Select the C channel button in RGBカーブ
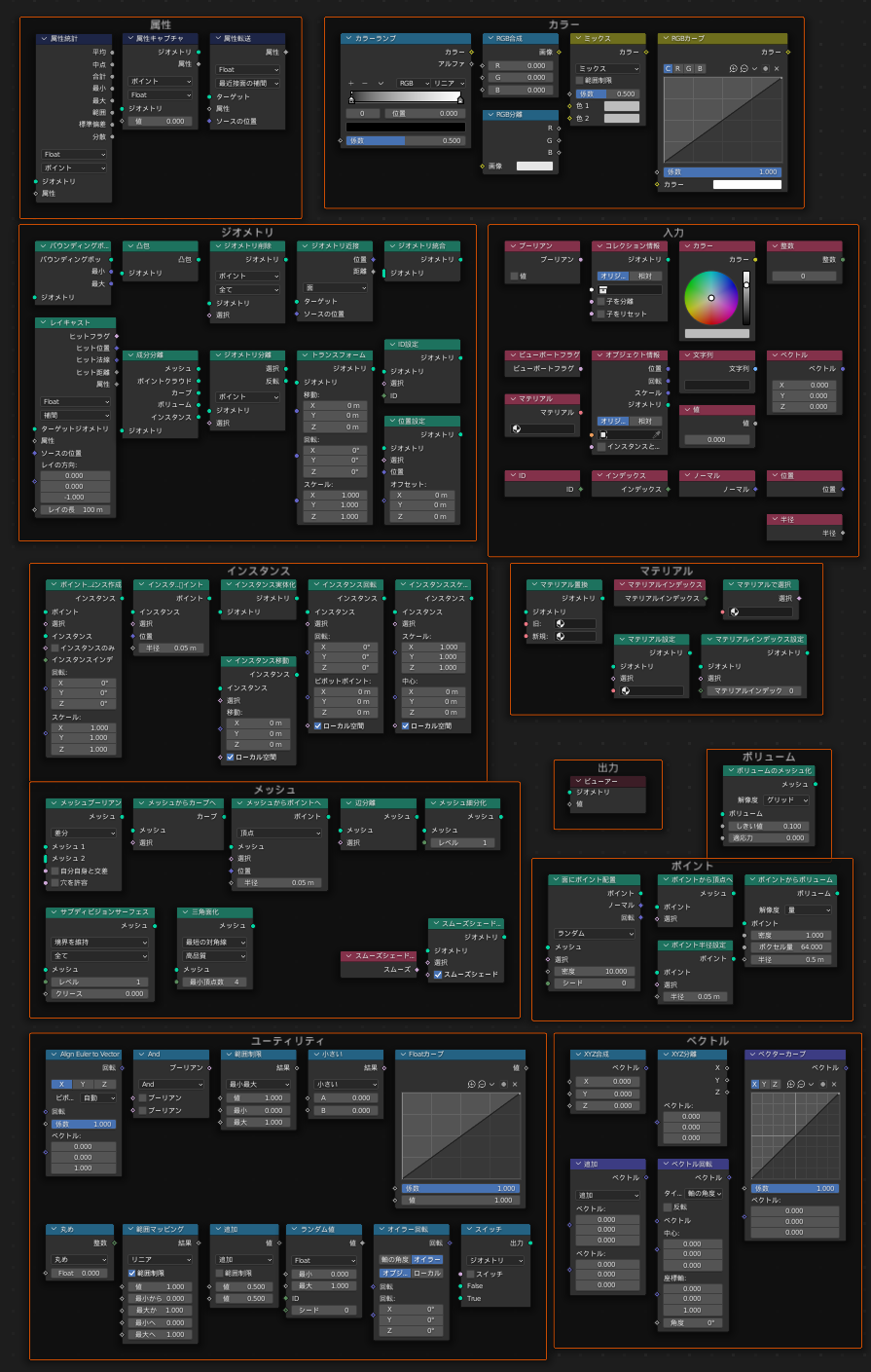The width and height of the screenshot is (871, 1372). [669, 68]
